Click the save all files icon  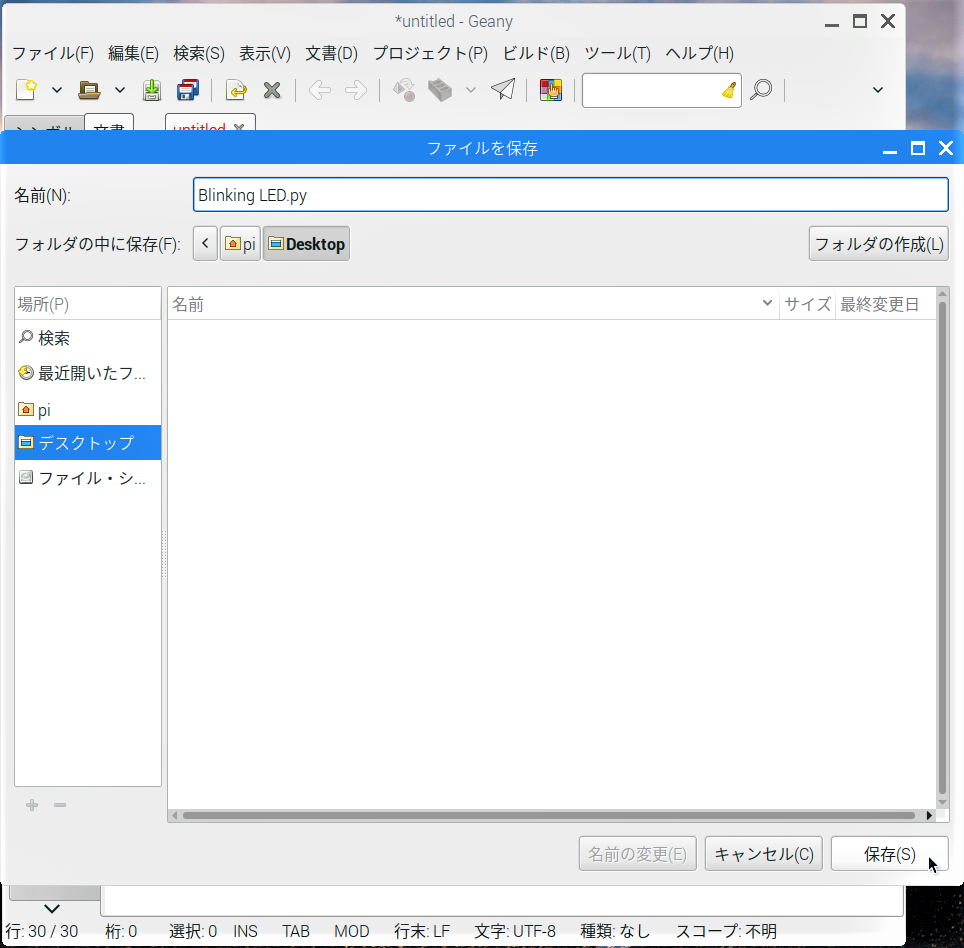[188, 90]
